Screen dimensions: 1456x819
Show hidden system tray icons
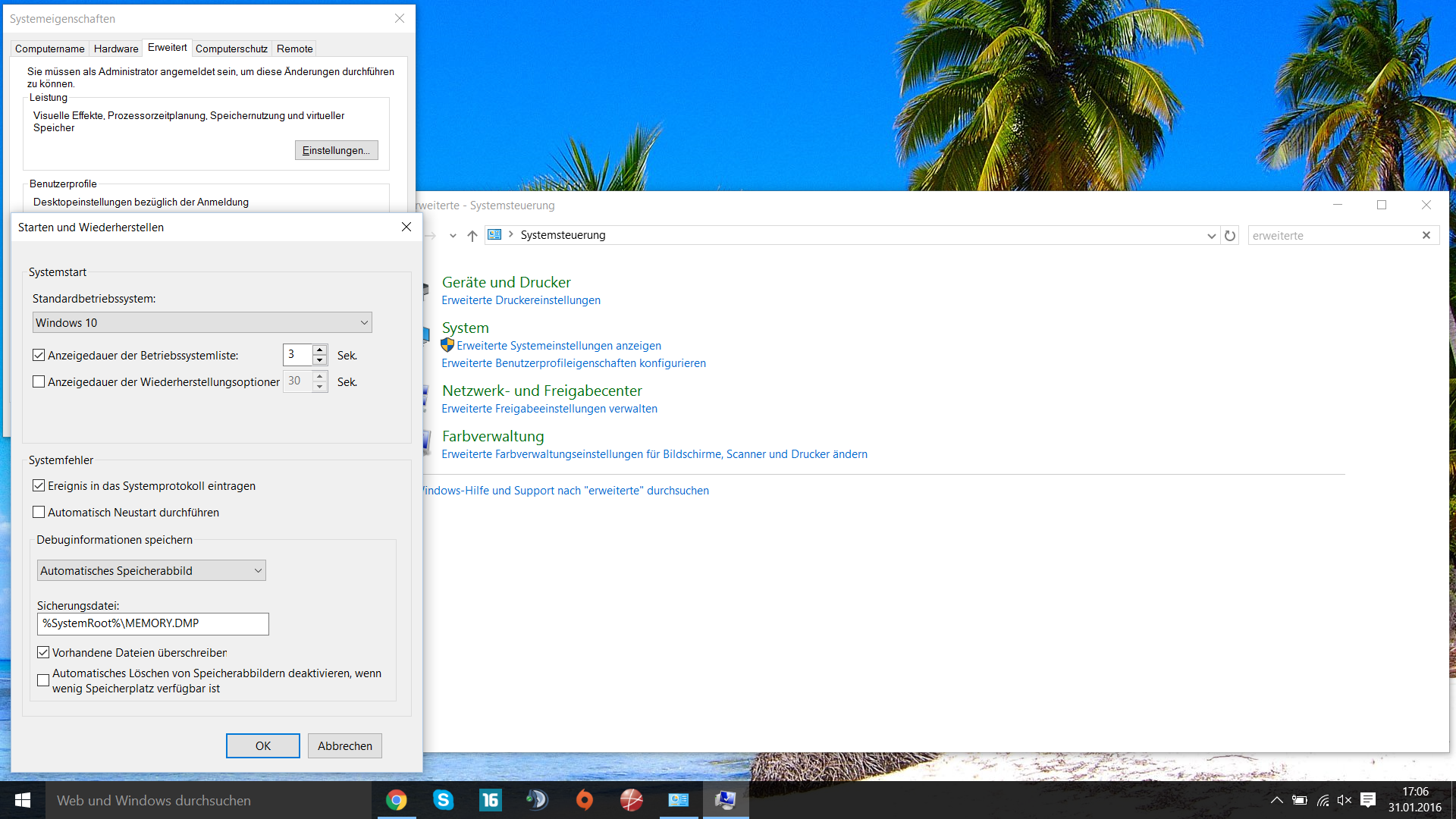click(x=1277, y=800)
